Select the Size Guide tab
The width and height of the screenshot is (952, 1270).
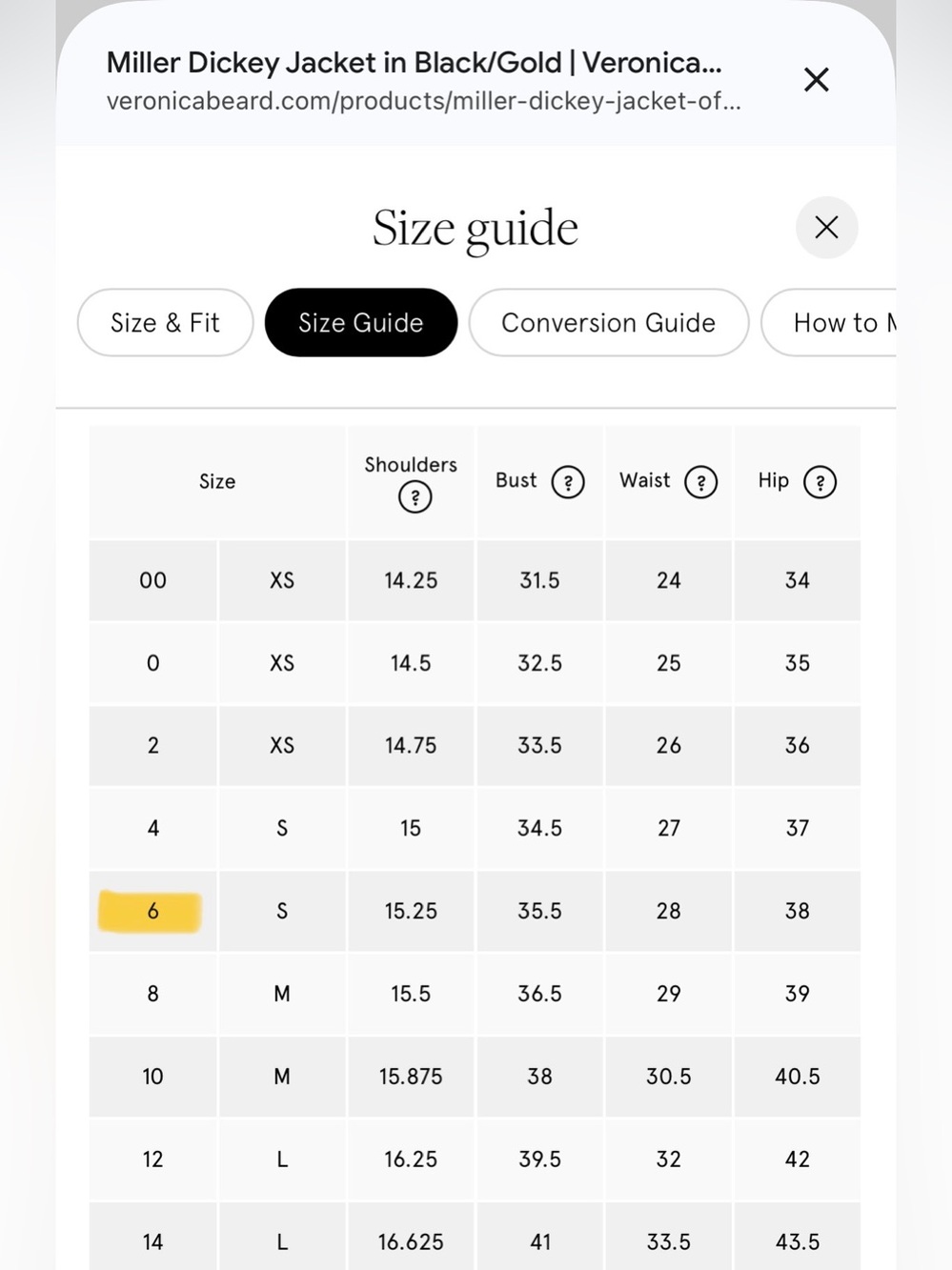pos(361,323)
